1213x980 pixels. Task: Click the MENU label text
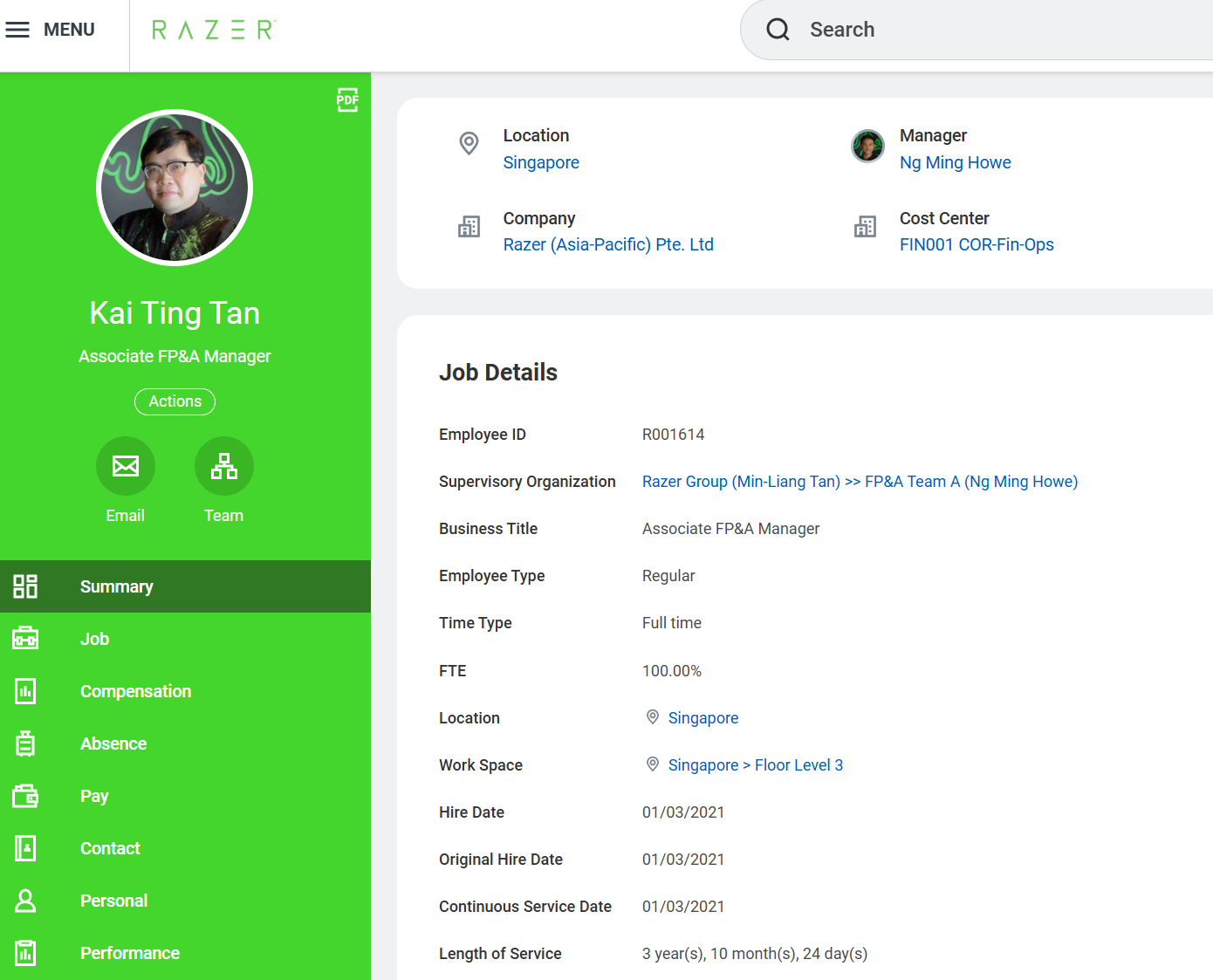69,30
